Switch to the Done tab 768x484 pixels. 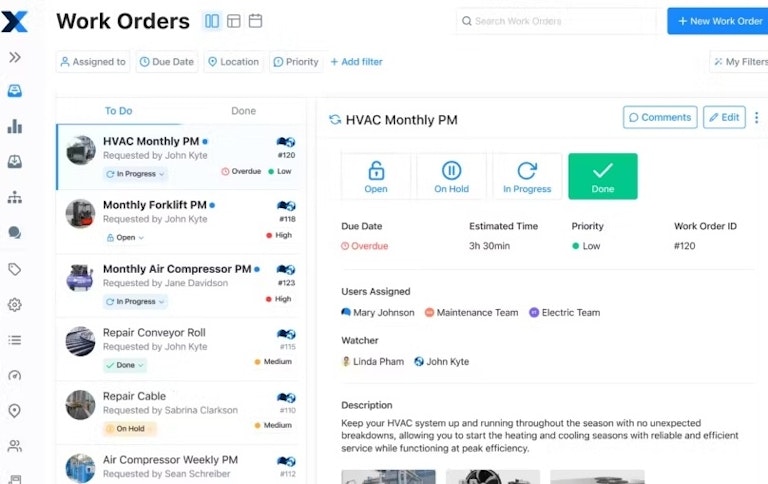(243, 111)
